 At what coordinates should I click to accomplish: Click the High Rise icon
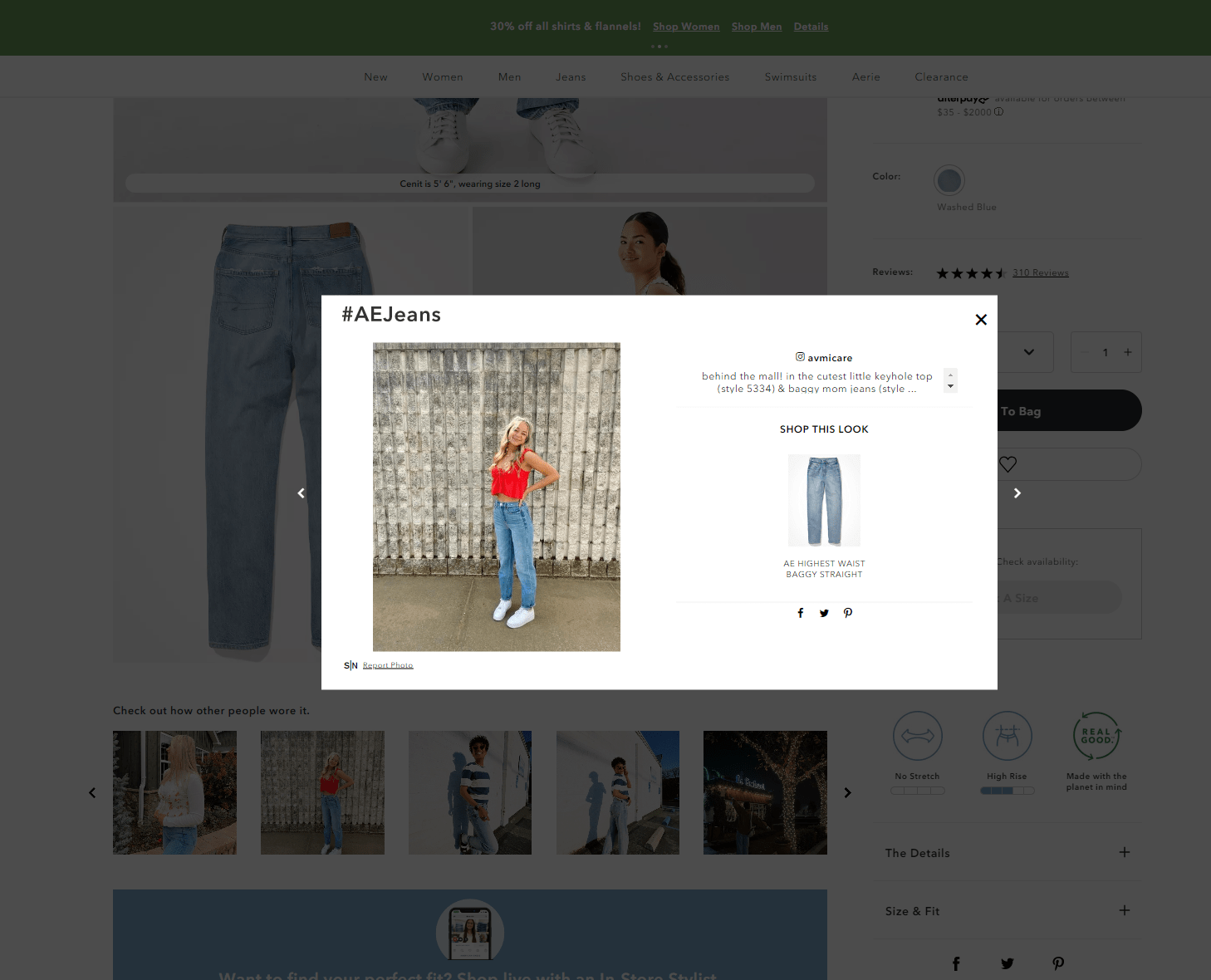(x=1008, y=736)
